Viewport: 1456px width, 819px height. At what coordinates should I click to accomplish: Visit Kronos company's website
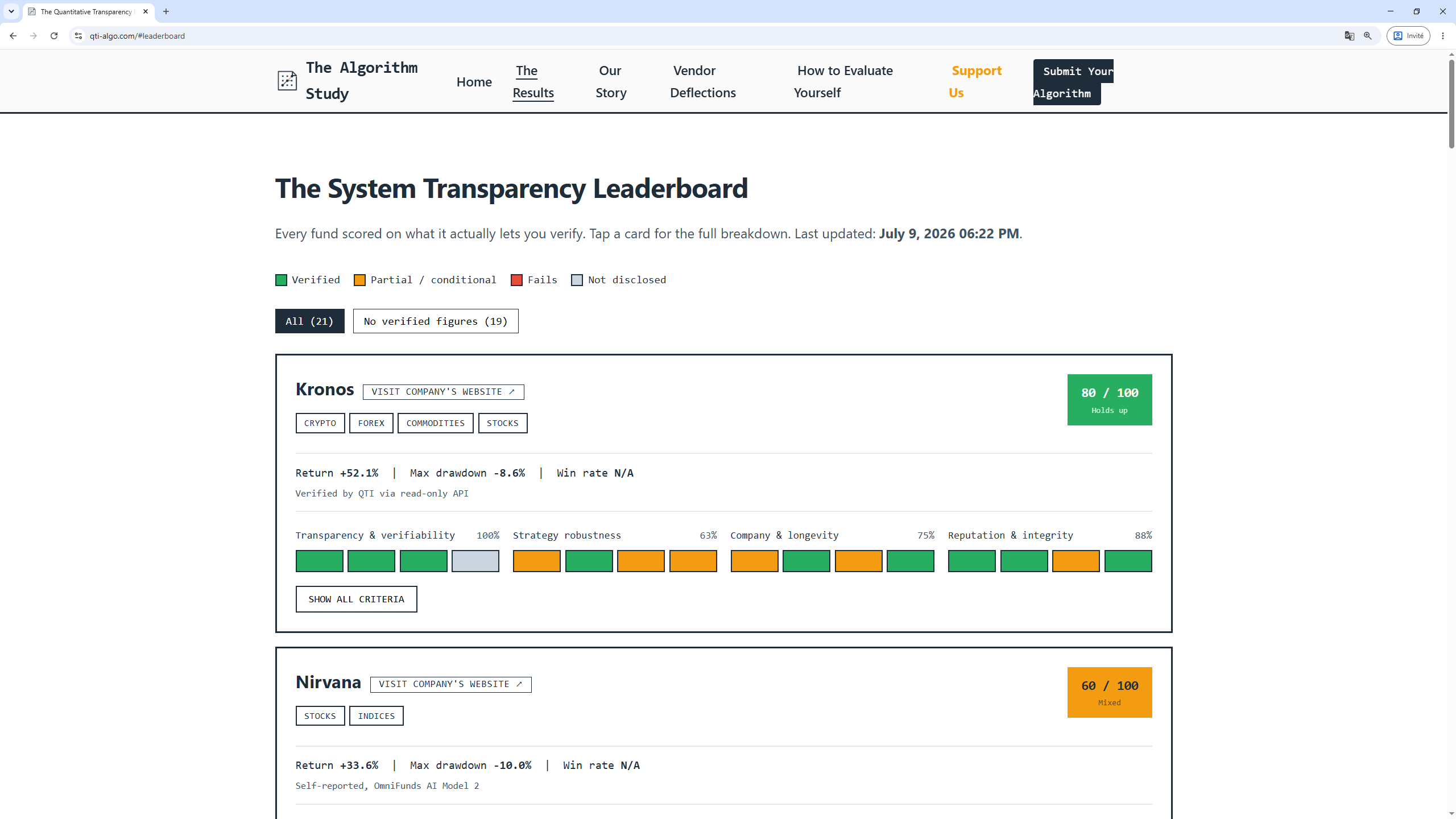click(x=444, y=392)
